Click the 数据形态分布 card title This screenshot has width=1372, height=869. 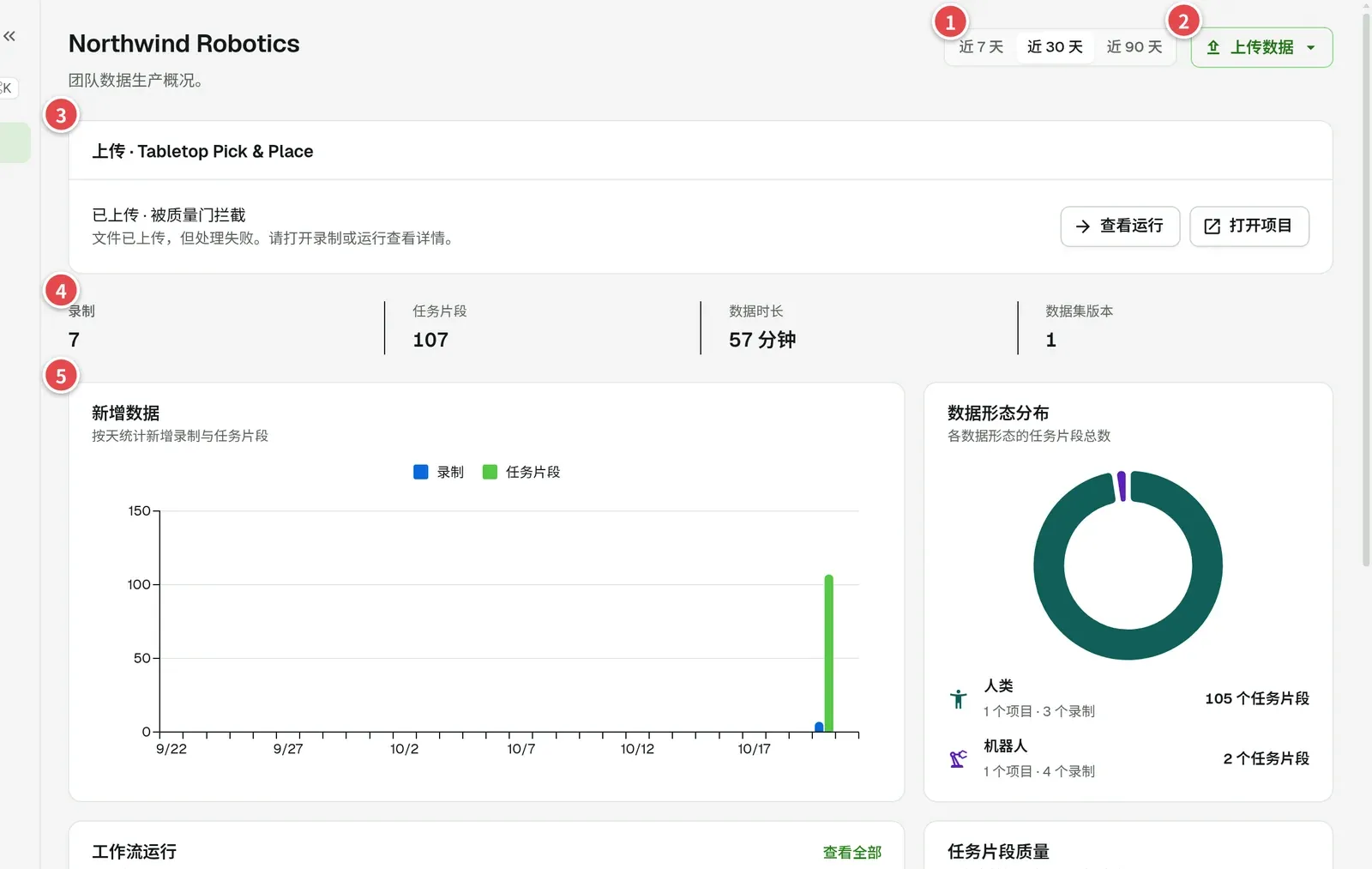tap(998, 413)
